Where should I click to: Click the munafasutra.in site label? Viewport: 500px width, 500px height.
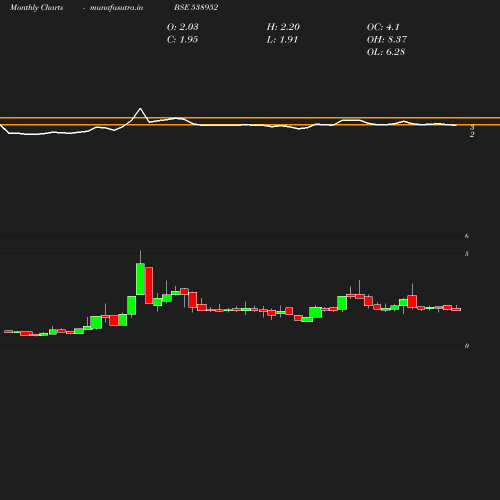pyautogui.click(x=116, y=7)
